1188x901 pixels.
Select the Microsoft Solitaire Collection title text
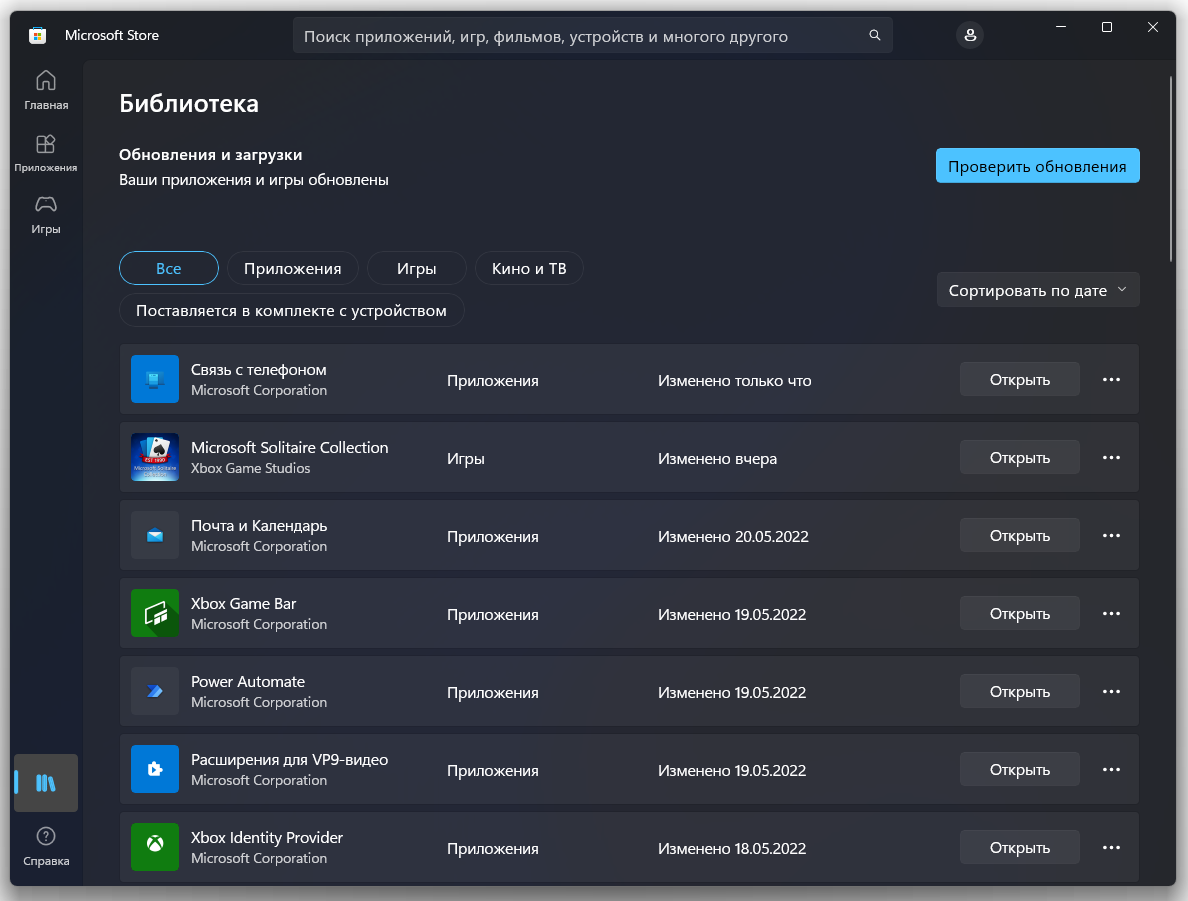[x=289, y=448]
